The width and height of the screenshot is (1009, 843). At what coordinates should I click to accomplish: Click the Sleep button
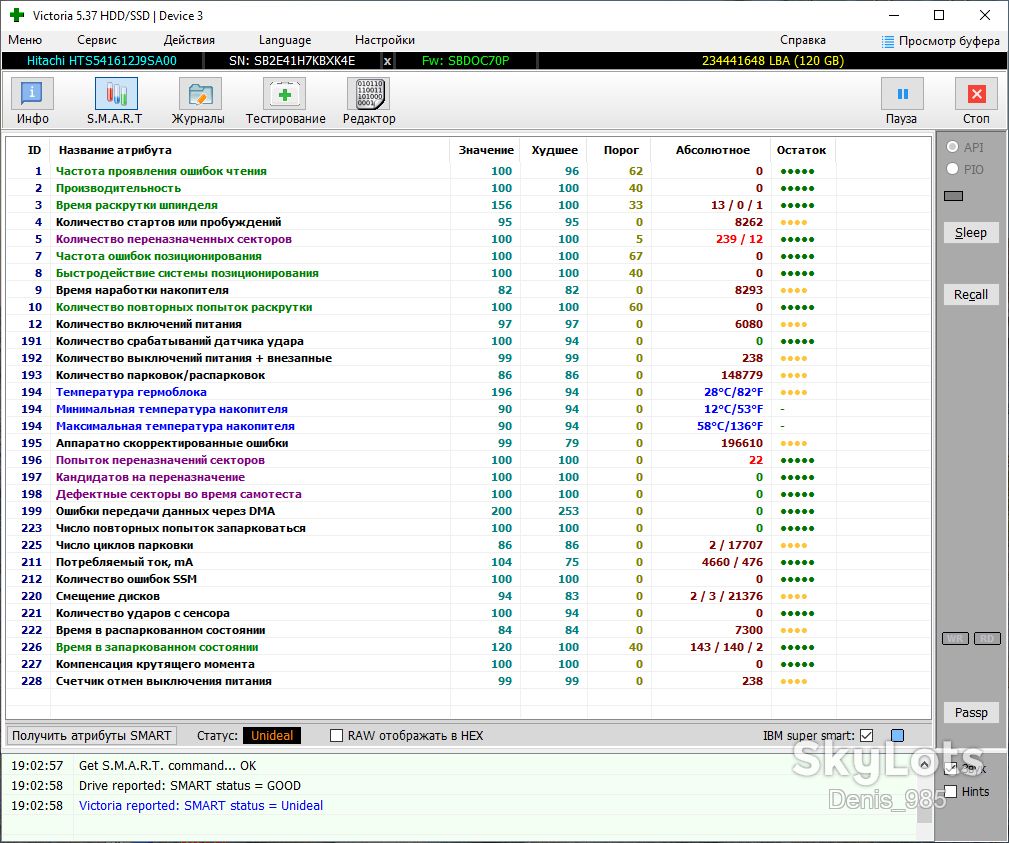(970, 232)
